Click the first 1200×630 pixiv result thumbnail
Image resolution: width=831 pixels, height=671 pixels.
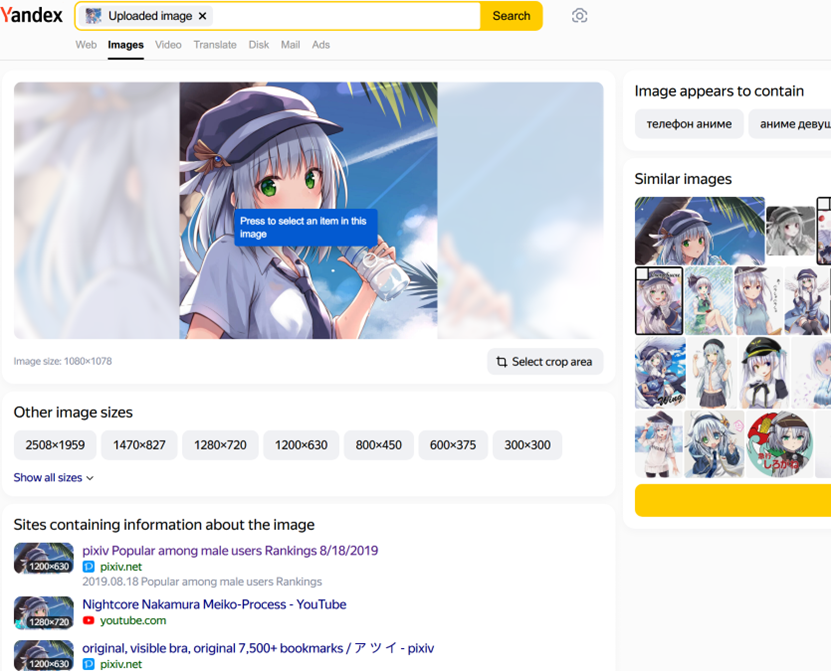43,558
